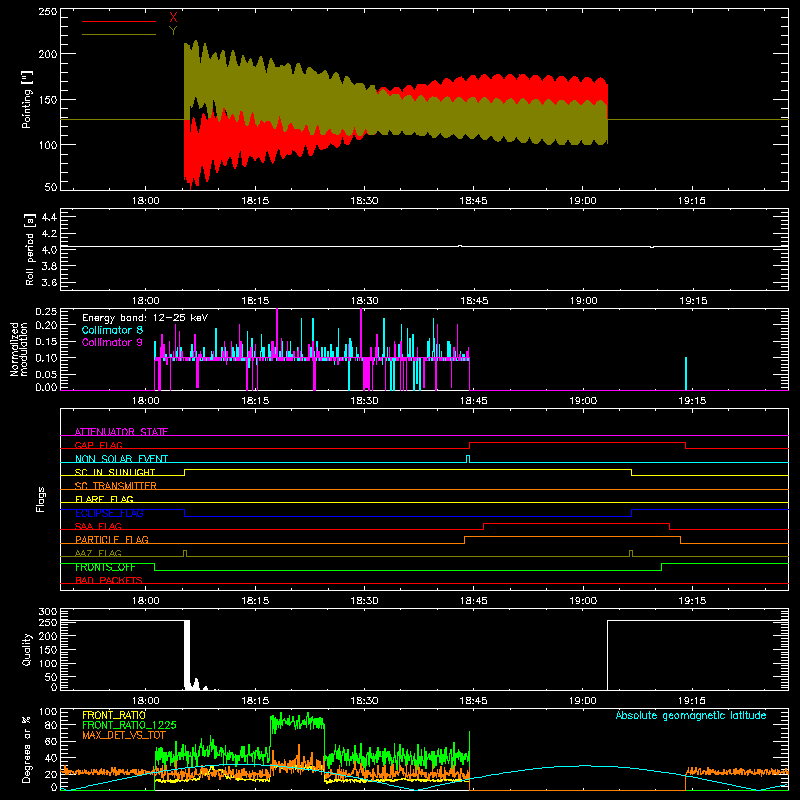Select the ATTENUATOR_STATE flag label

121,432
